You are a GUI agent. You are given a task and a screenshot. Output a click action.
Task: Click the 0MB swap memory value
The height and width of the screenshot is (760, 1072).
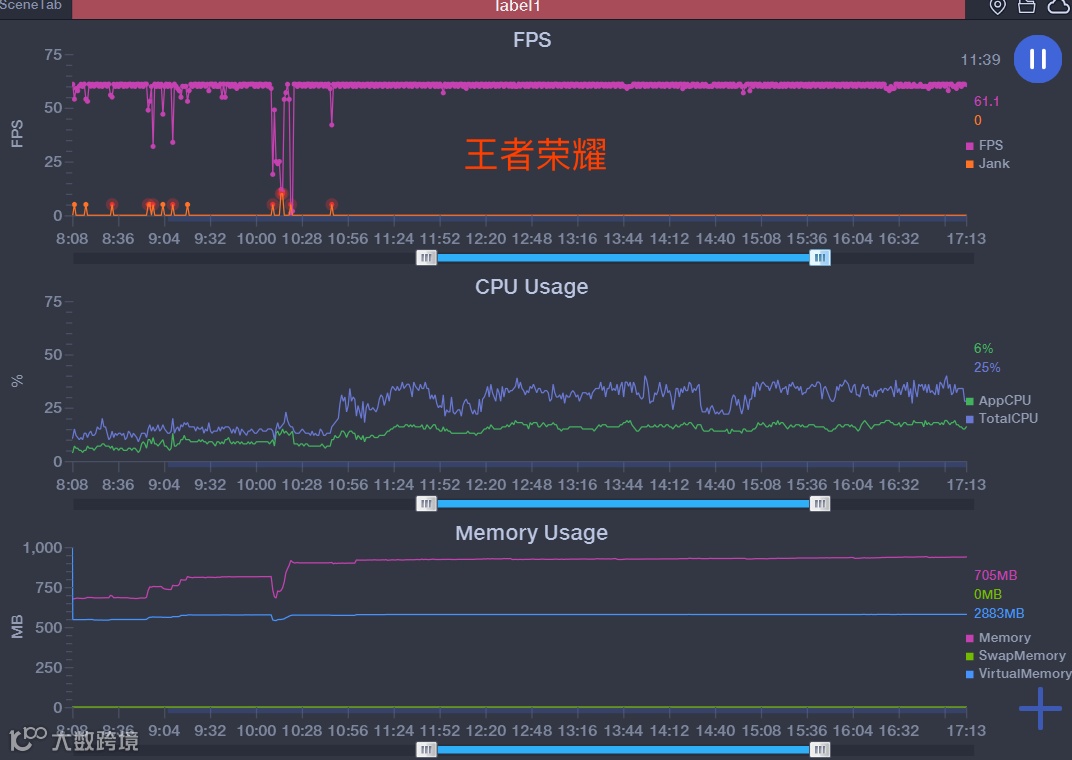pyautogui.click(x=988, y=595)
